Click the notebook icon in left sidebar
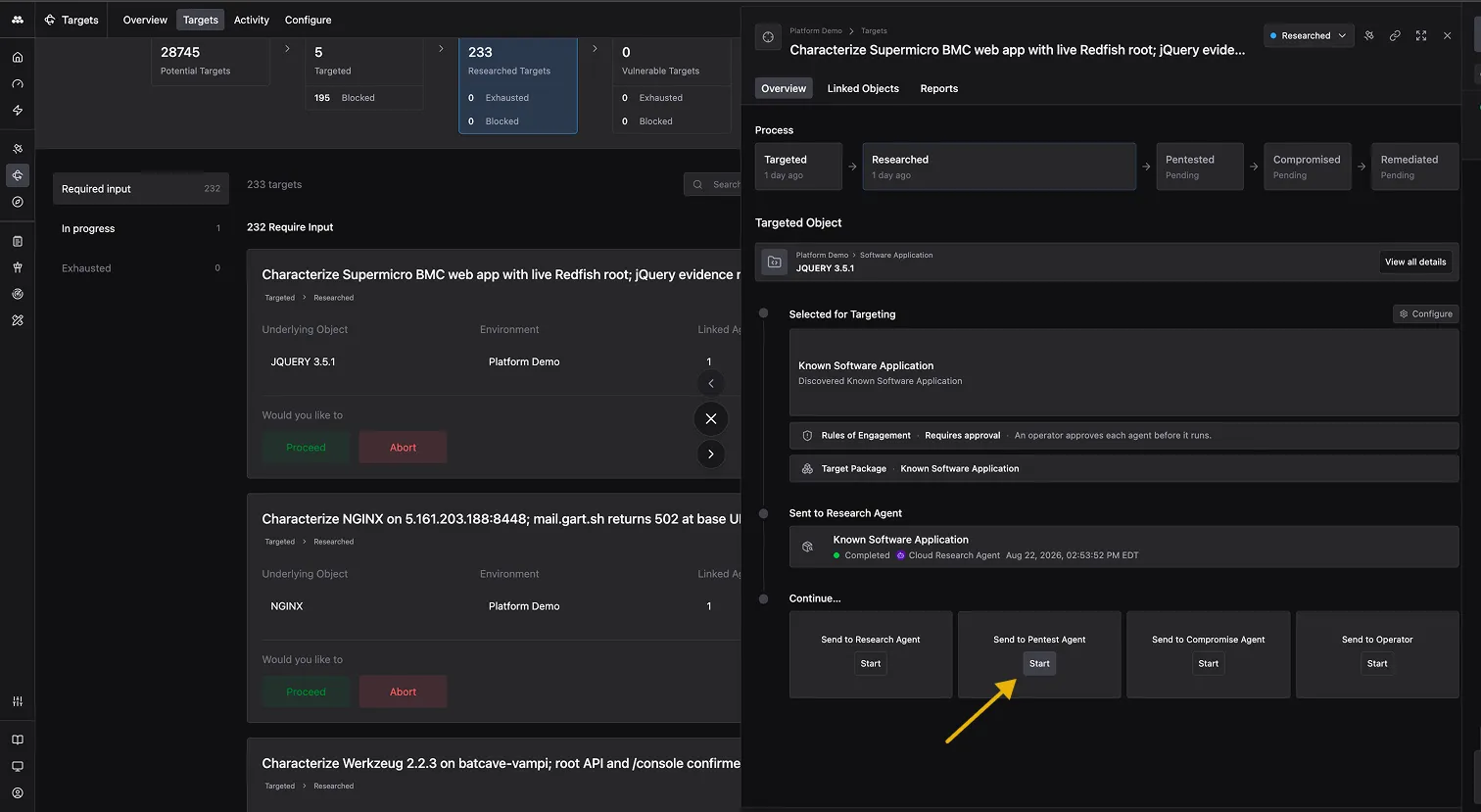1481x812 pixels. click(18, 241)
